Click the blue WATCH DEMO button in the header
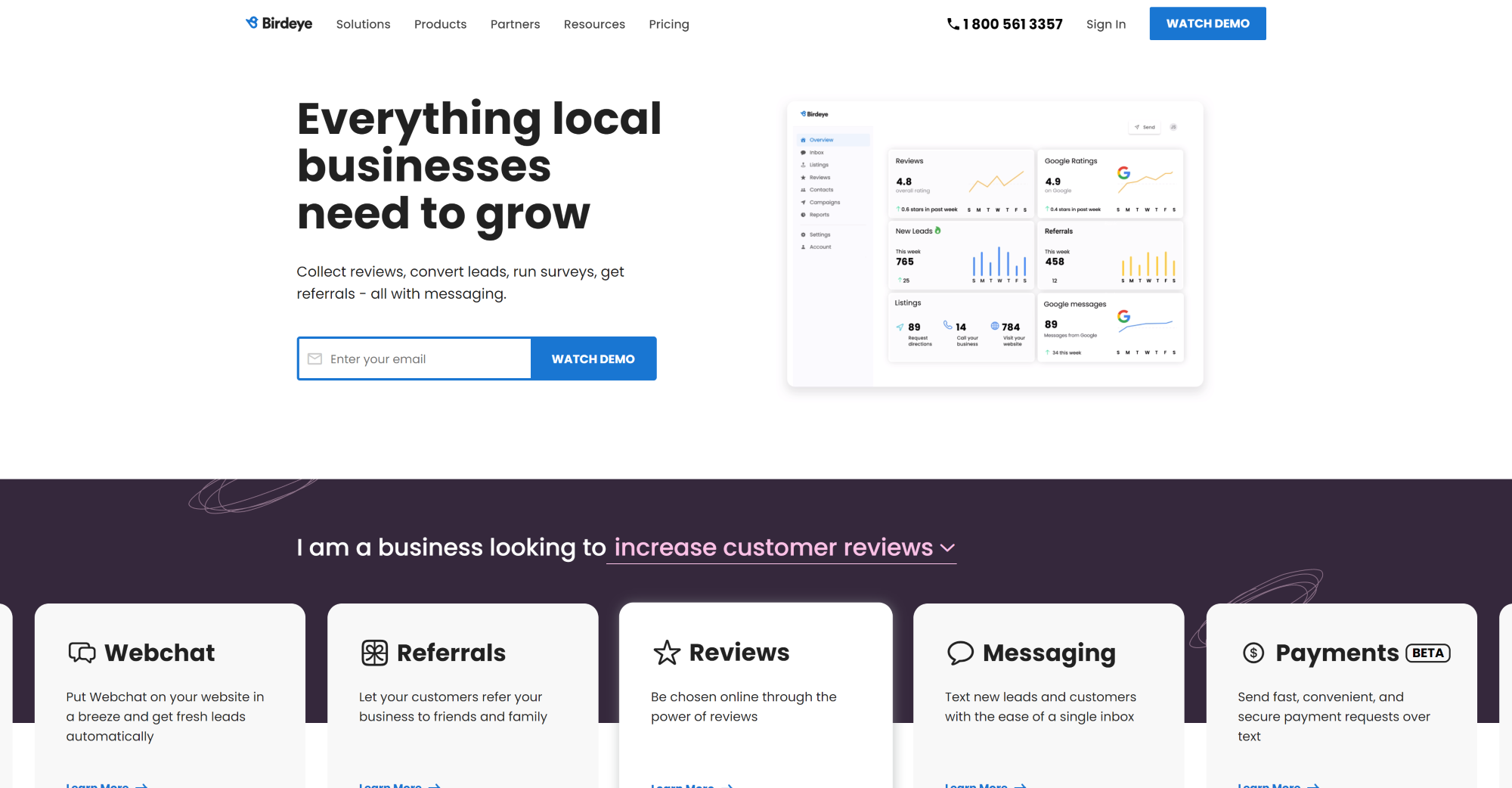This screenshot has width=1512, height=788. tap(1207, 23)
